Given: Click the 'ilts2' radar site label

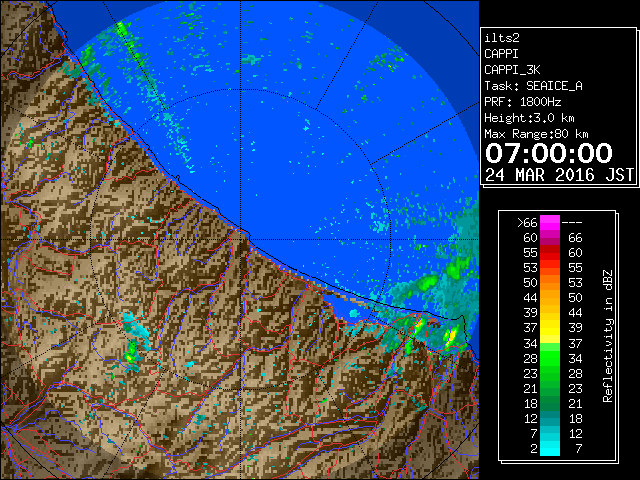Looking at the screenshot, I should pyautogui.click(x=502, y=38).
